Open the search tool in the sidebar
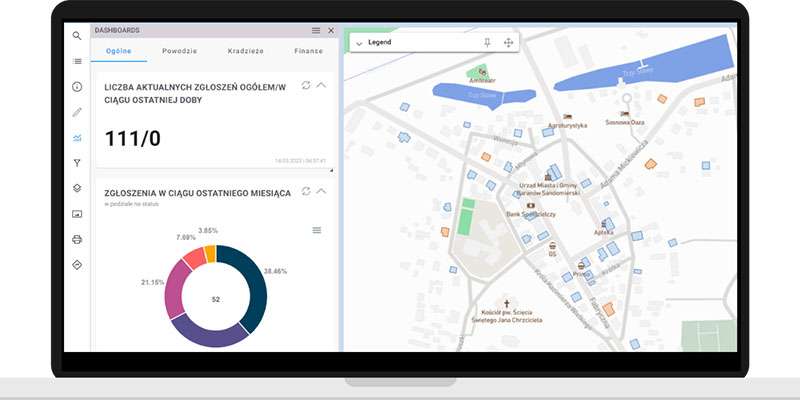The width and height of the screenshot is (800, 400). click(77, 36)
